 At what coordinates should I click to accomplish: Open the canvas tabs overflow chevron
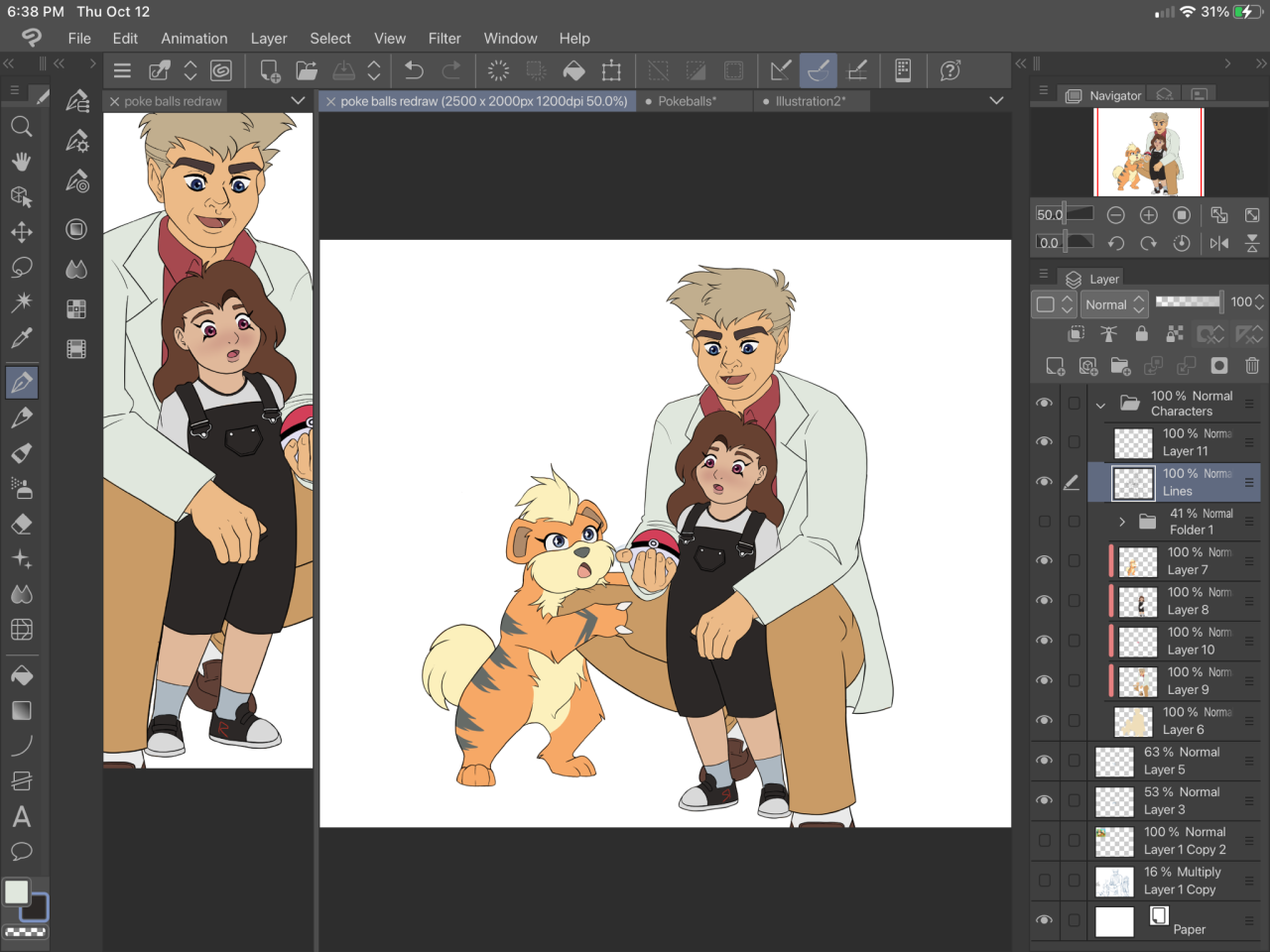[x=996, y=100]
